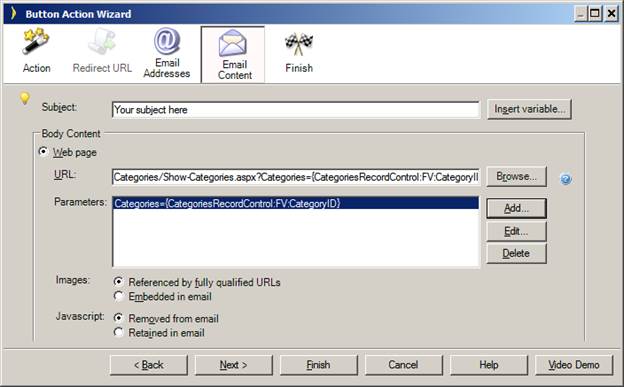This screenshot has width=624, height=387.
Task: Minimize the Button Action Wizard window
Action: click(581, 14)
